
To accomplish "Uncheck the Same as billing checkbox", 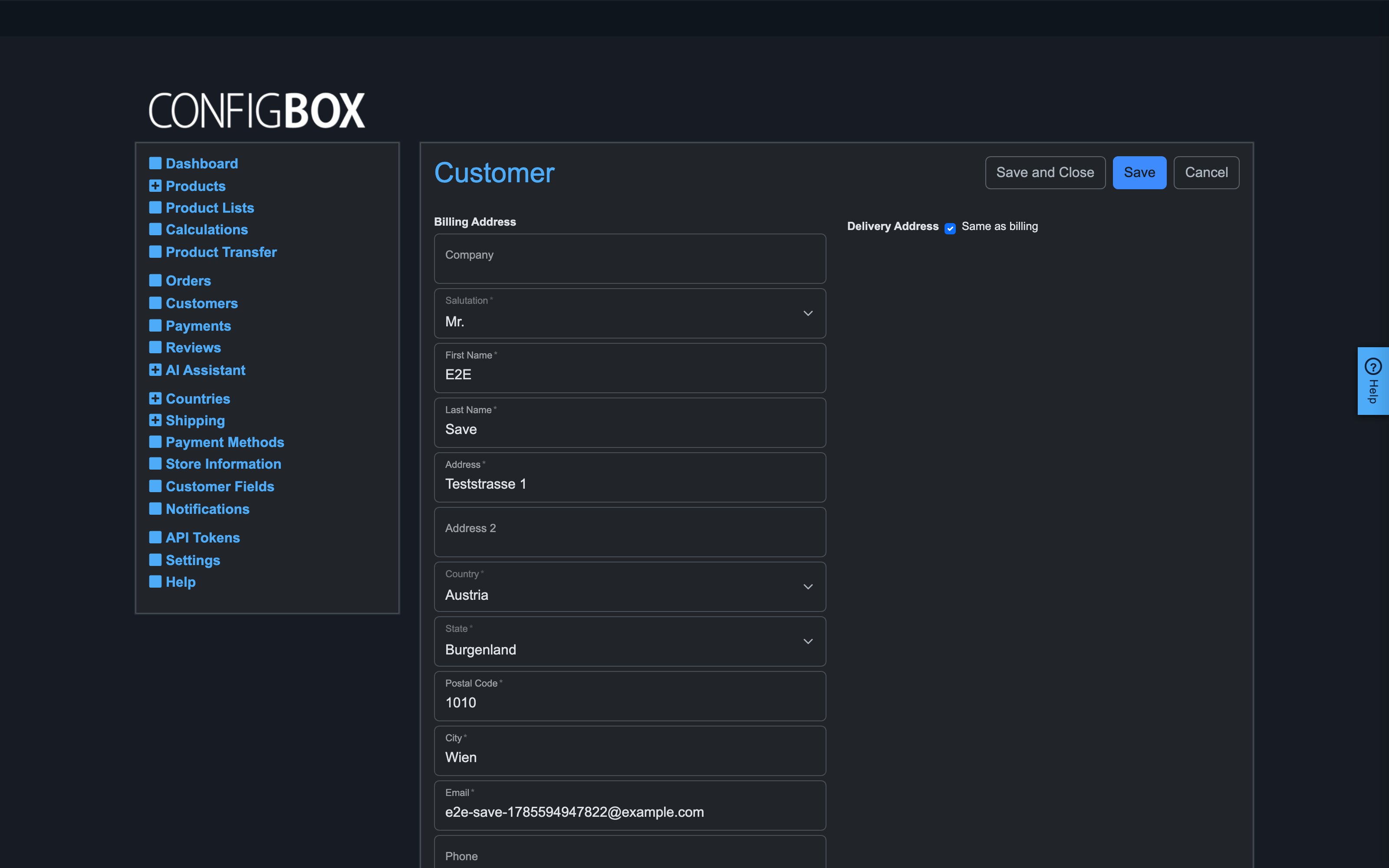I will coord(950,228).
